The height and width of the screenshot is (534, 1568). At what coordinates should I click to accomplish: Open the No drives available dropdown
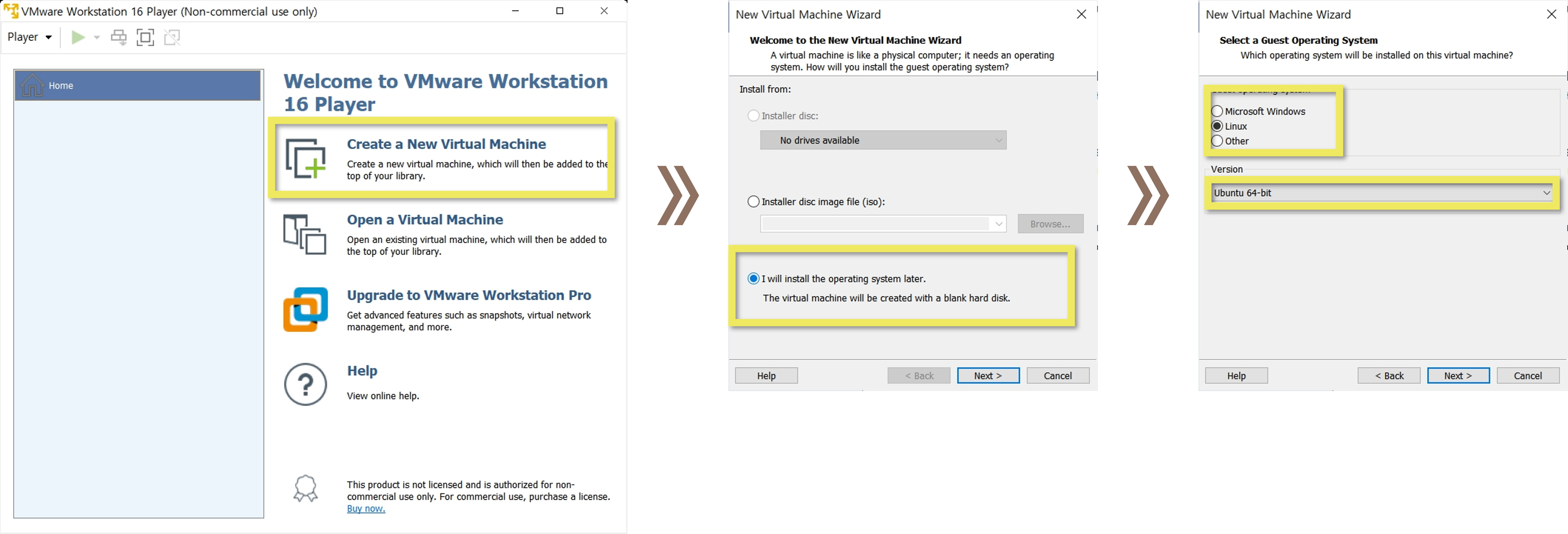[x=883, y=140]
